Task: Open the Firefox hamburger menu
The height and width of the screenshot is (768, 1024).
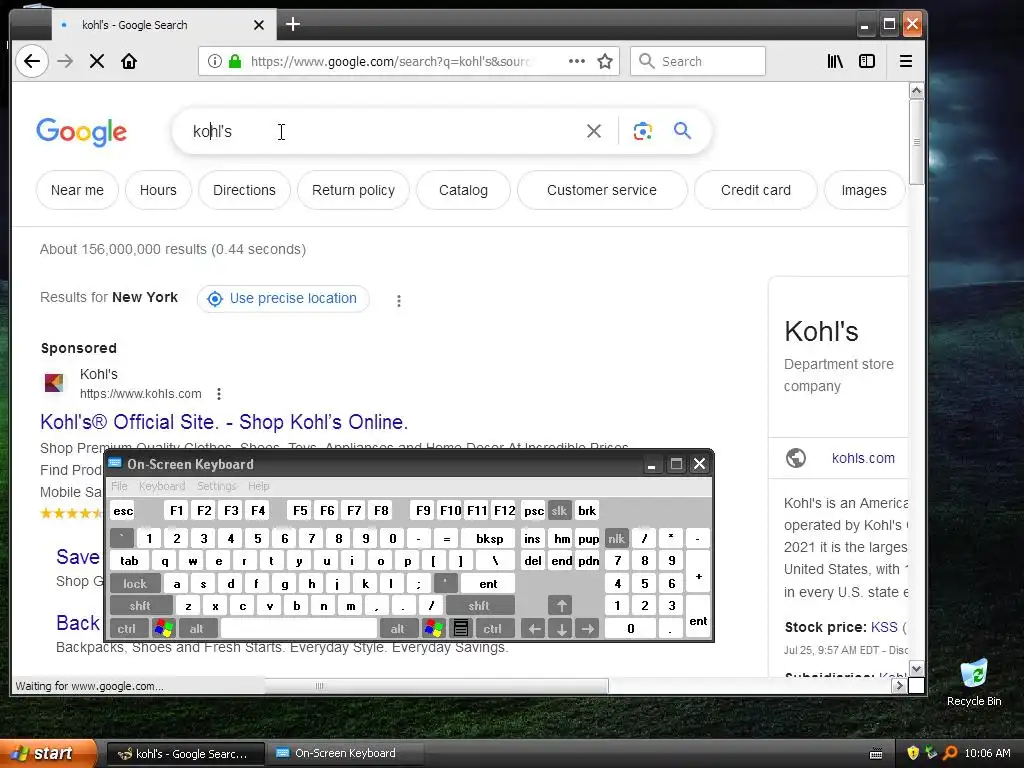Action: coord(906,61)
